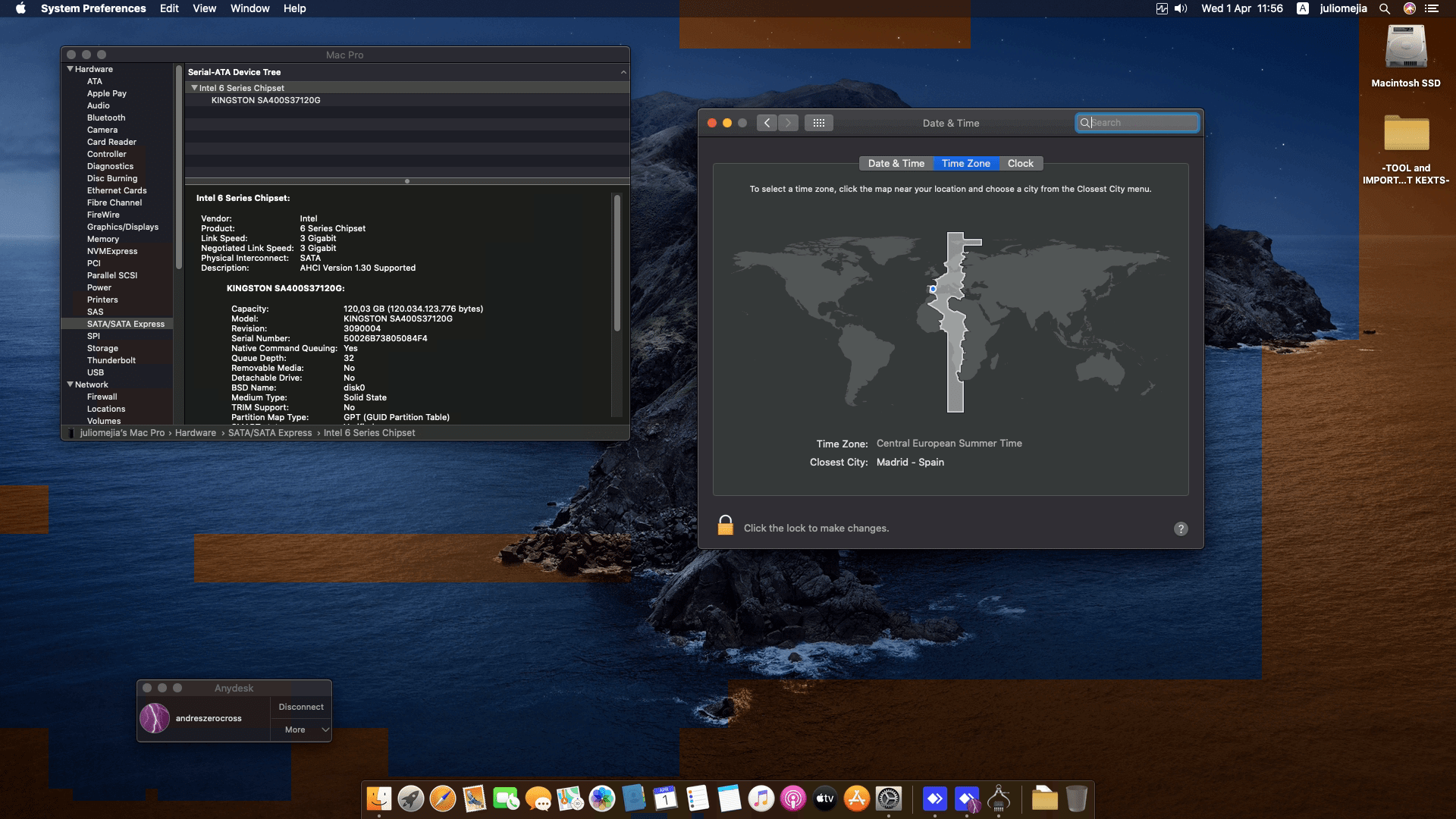The image size is (1456, 819).
Task: Collapse the Network section in the sidebar
Action: 70,384
